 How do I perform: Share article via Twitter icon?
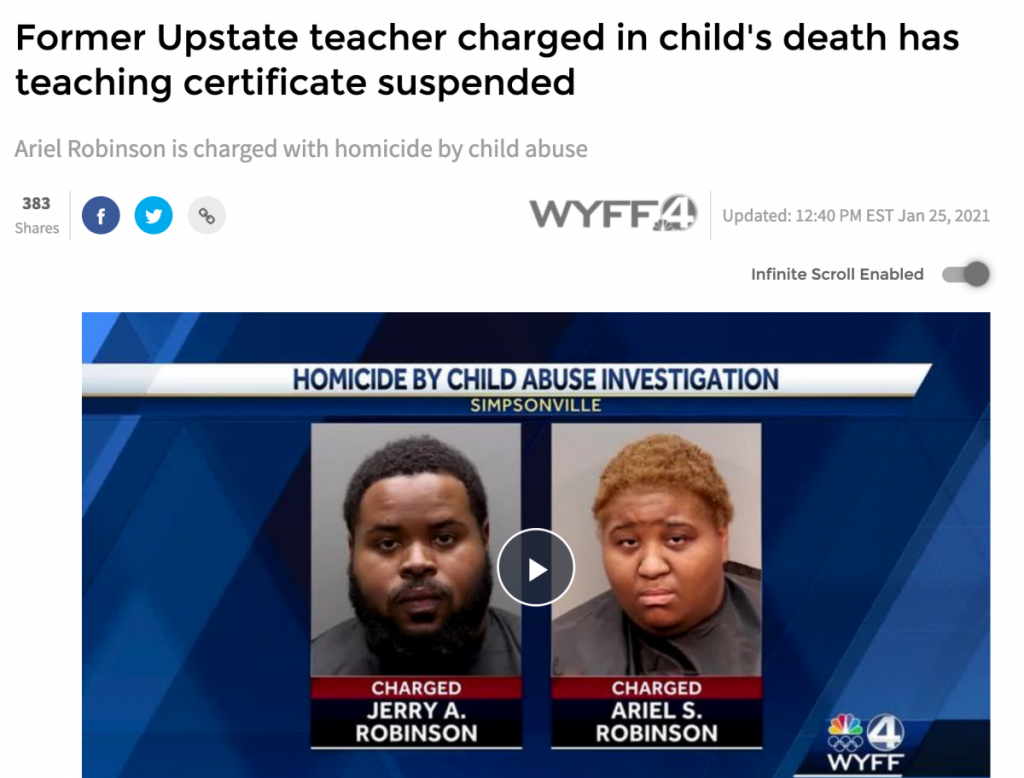(153, 216)
